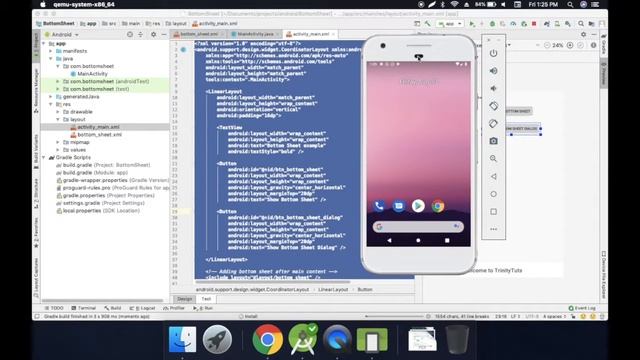
Task: Click the emulator Back triangle control
Action: [493, 176]
